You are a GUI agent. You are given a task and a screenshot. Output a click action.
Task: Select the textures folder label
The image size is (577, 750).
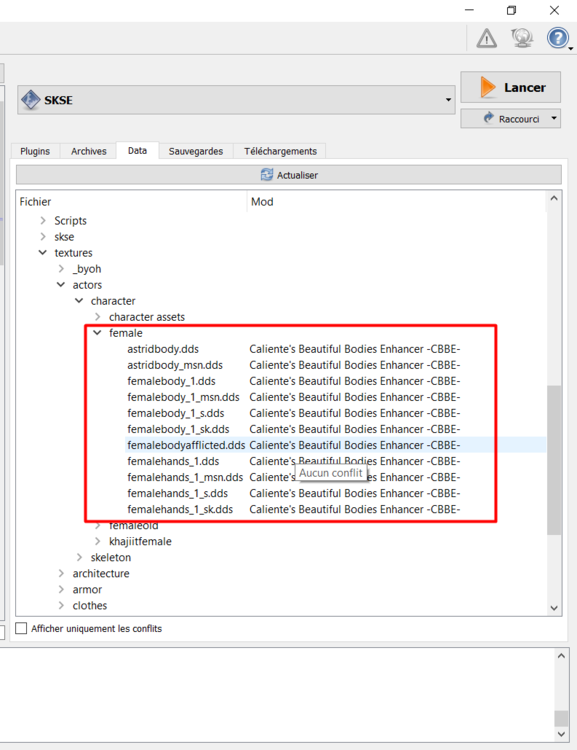pyautogui.click(x=73, y=253)
